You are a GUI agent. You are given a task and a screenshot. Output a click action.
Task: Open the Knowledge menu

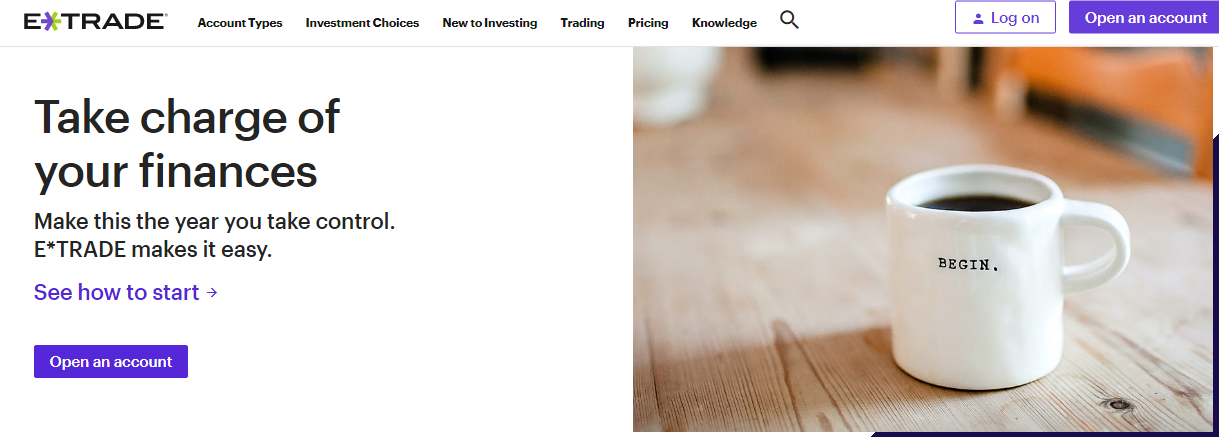coord(724,23)
